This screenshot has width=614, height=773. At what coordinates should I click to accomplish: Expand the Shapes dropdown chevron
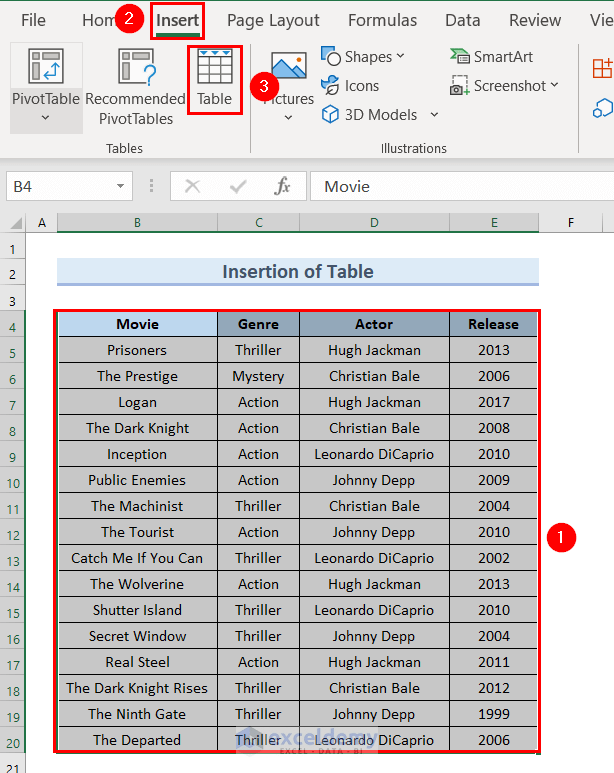400,56
